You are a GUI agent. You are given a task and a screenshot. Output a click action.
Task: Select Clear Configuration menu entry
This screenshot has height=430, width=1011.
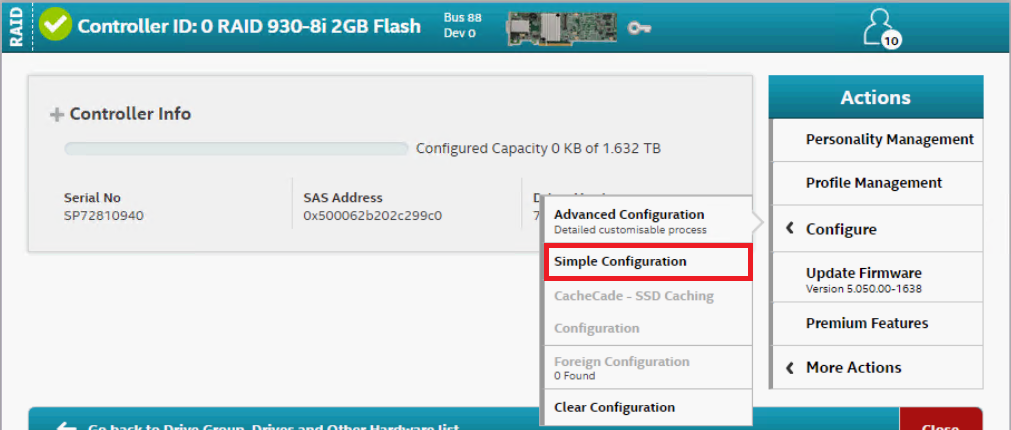pyautogui.click(x=614, y=407)
